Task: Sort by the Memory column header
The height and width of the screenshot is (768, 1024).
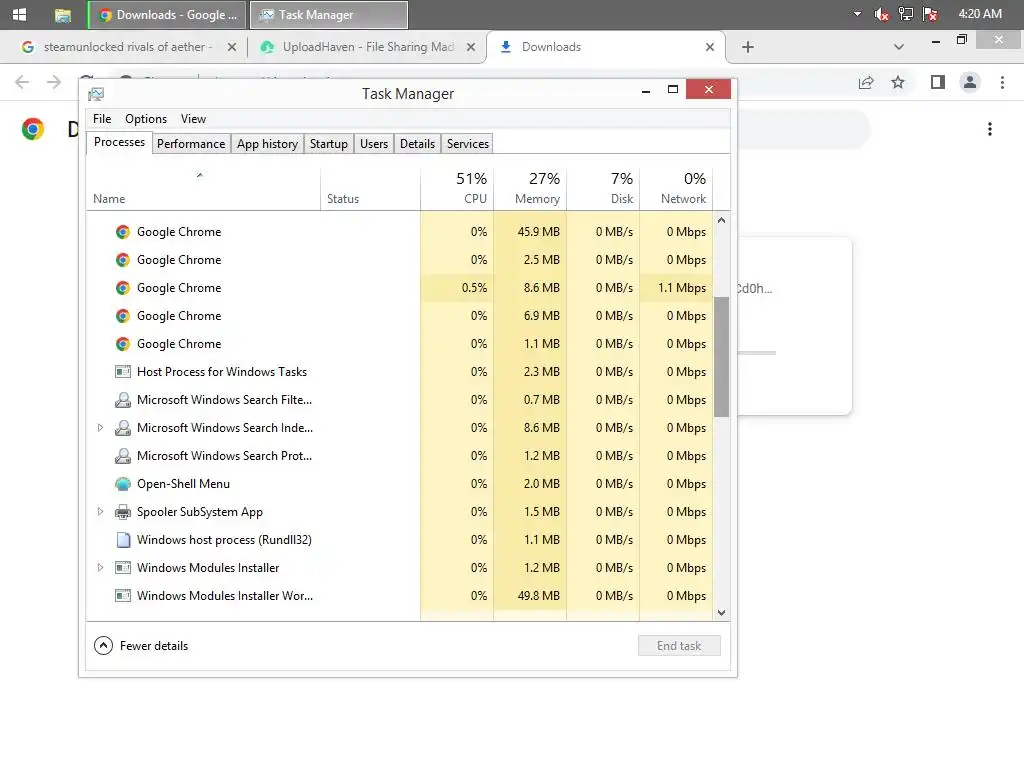Action: pyautogui.click(x=530, y=189)
